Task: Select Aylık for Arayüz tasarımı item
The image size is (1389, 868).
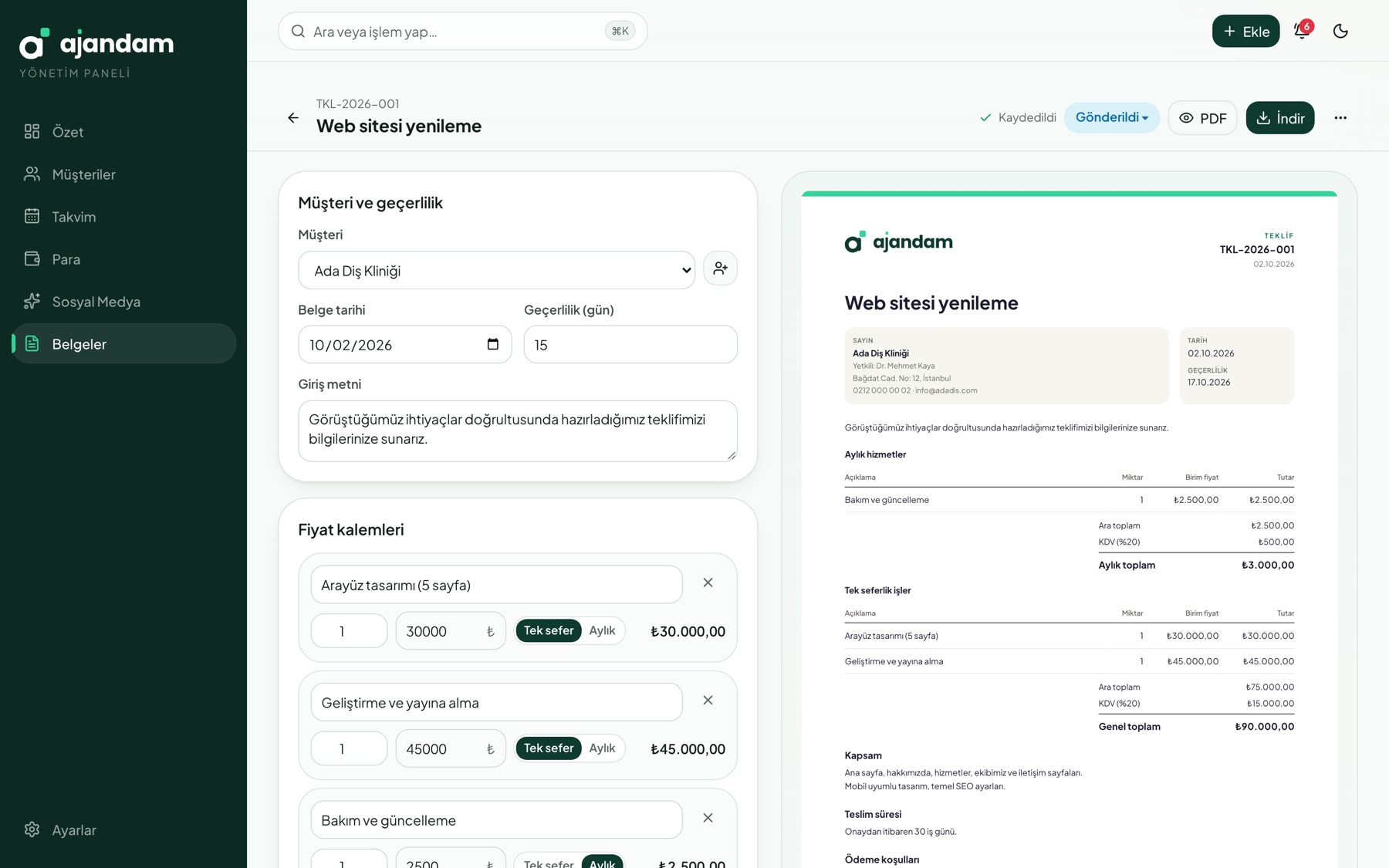Action: pyautogui.click(x=602, y=630)
